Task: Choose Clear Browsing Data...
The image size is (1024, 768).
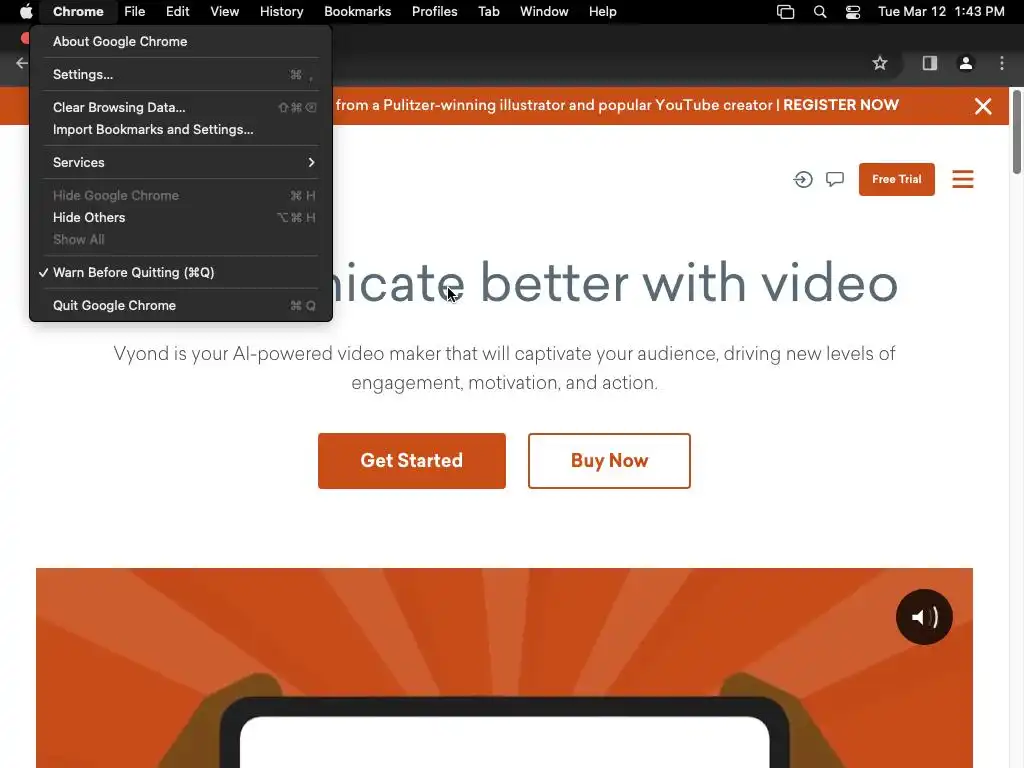Action: click(181, 107)
